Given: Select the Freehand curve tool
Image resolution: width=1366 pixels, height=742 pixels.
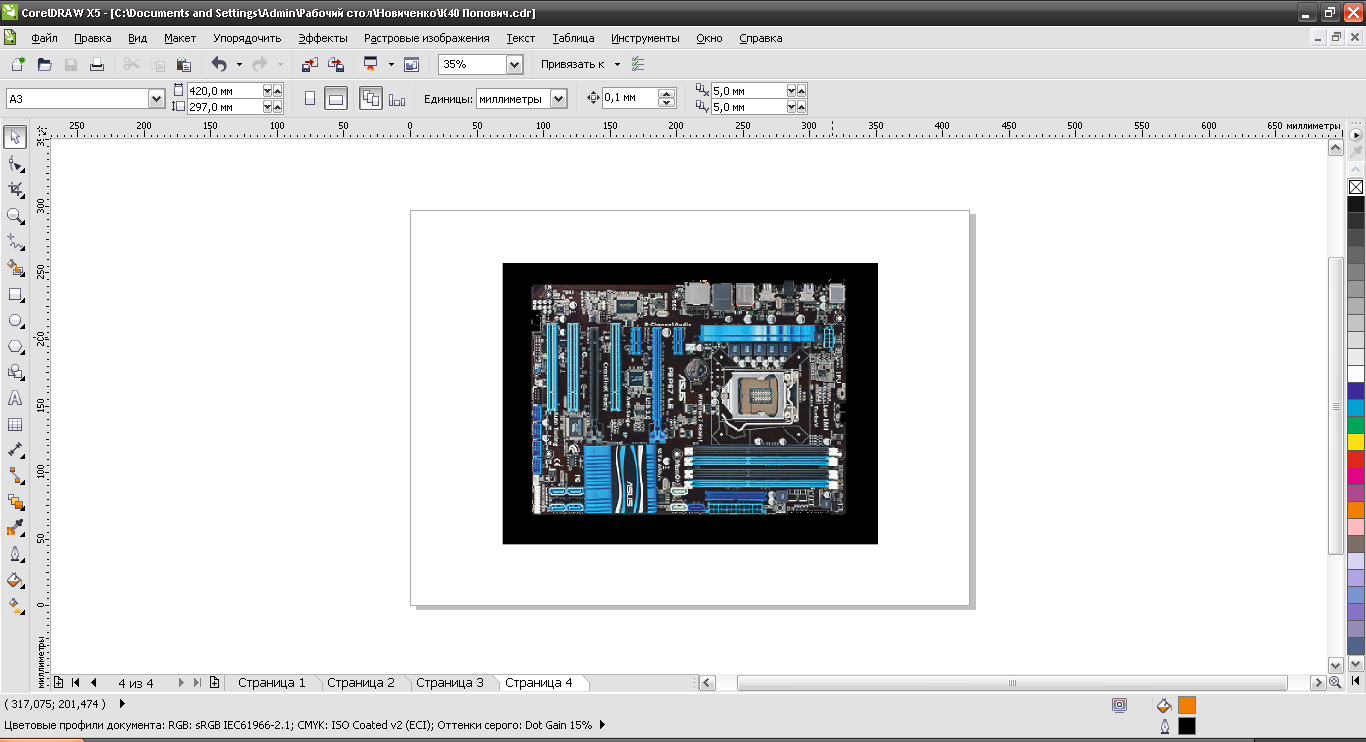Looking at the screenshot, I should click(x=16, y=242).
